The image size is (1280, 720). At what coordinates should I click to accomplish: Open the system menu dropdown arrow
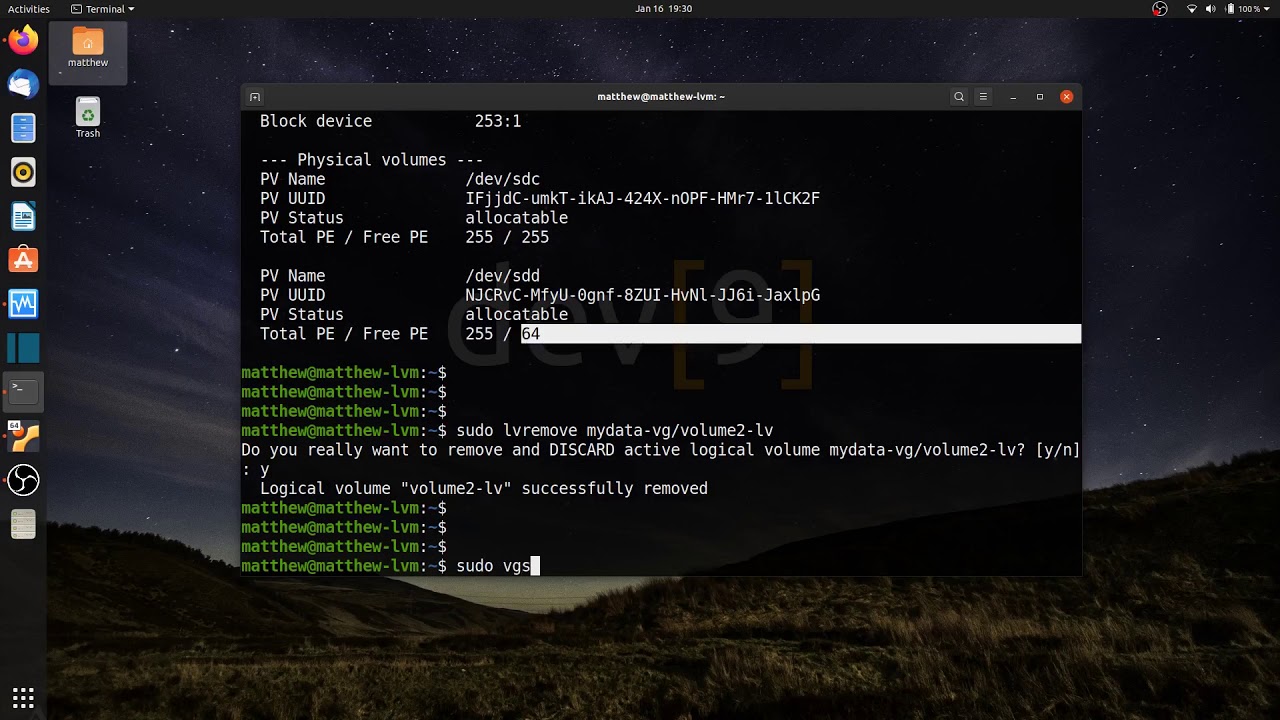[1268, 9]
